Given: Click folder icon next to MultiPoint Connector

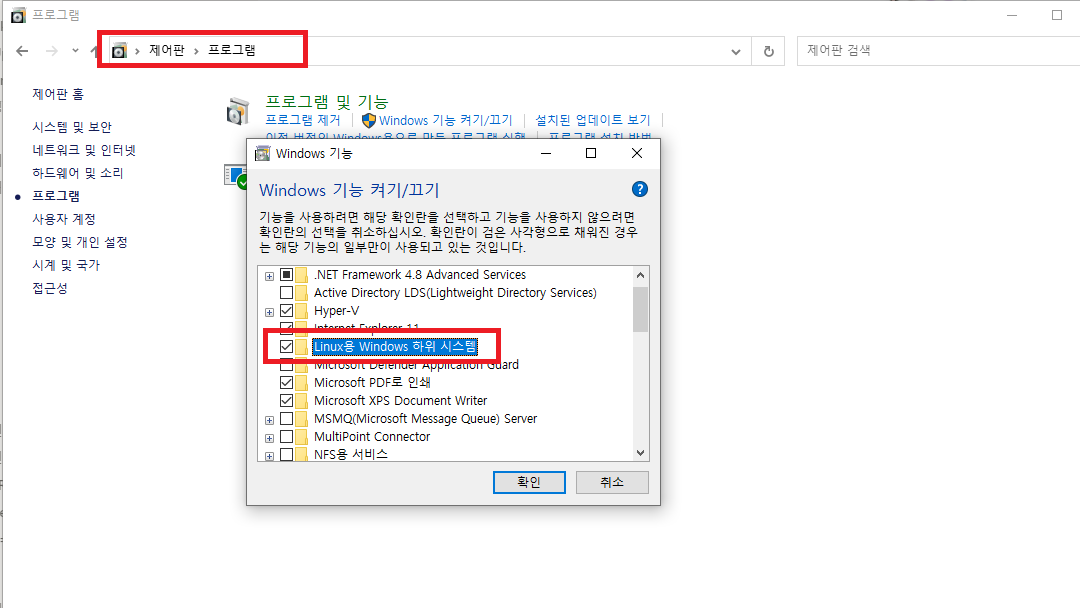Looking at the screenshot, I should [x=302, y=437].
